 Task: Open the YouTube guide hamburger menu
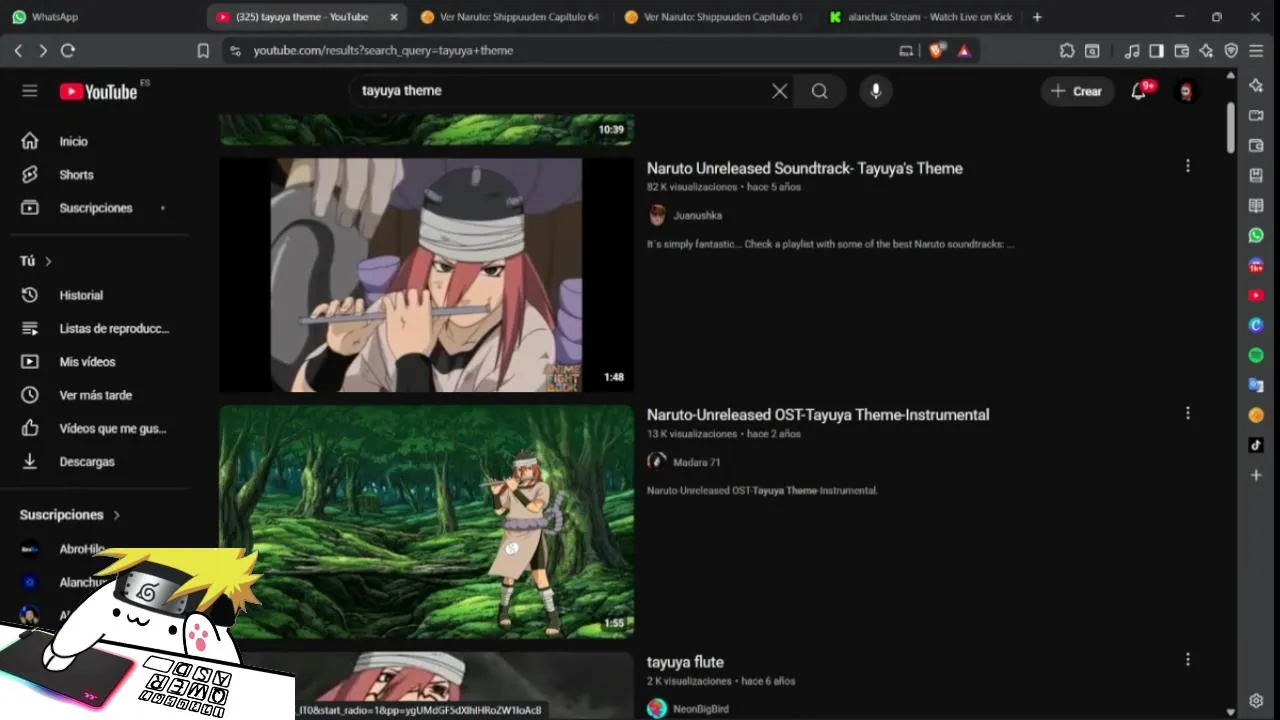click(30, 91)
